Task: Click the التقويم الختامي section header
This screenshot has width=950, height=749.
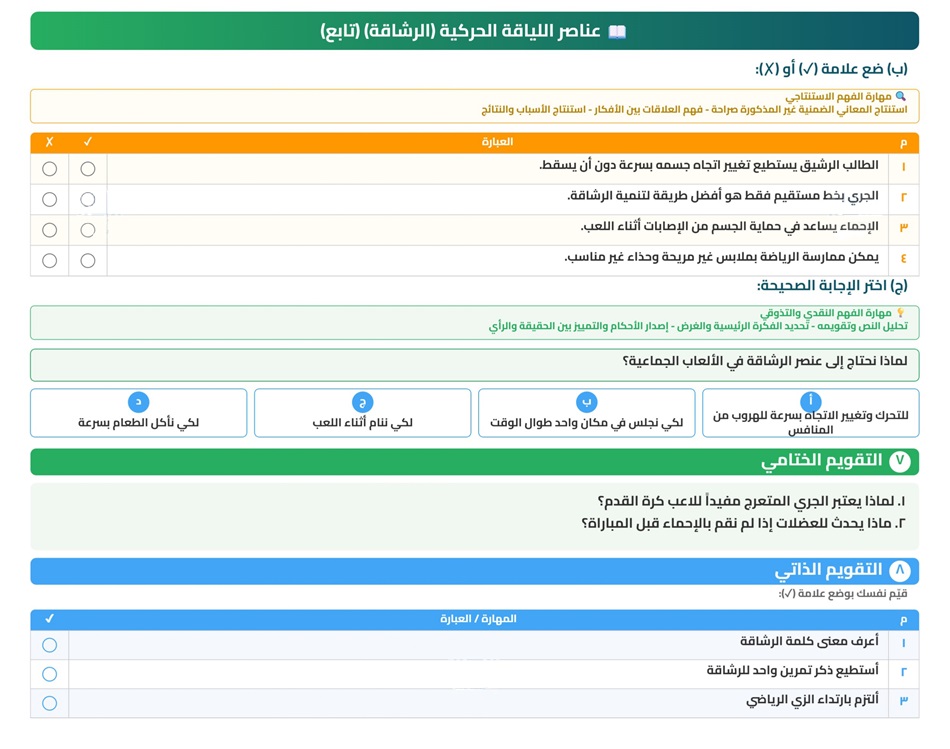Action: coord(474,462)
